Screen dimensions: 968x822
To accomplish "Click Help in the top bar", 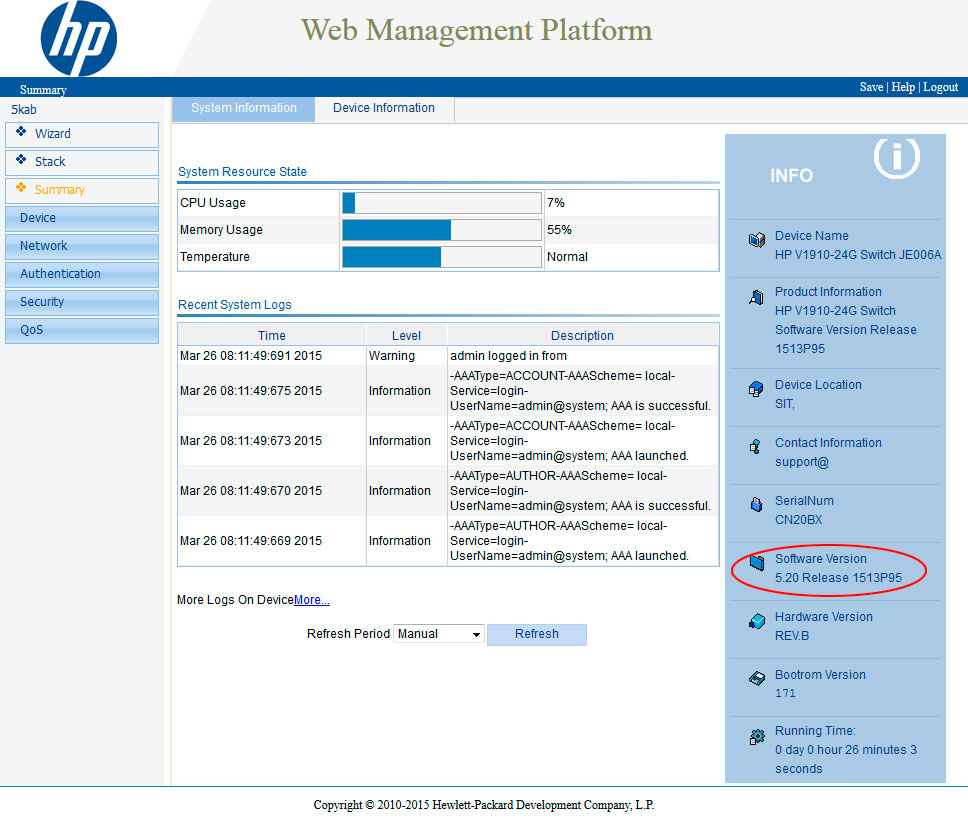I will 903,87.
